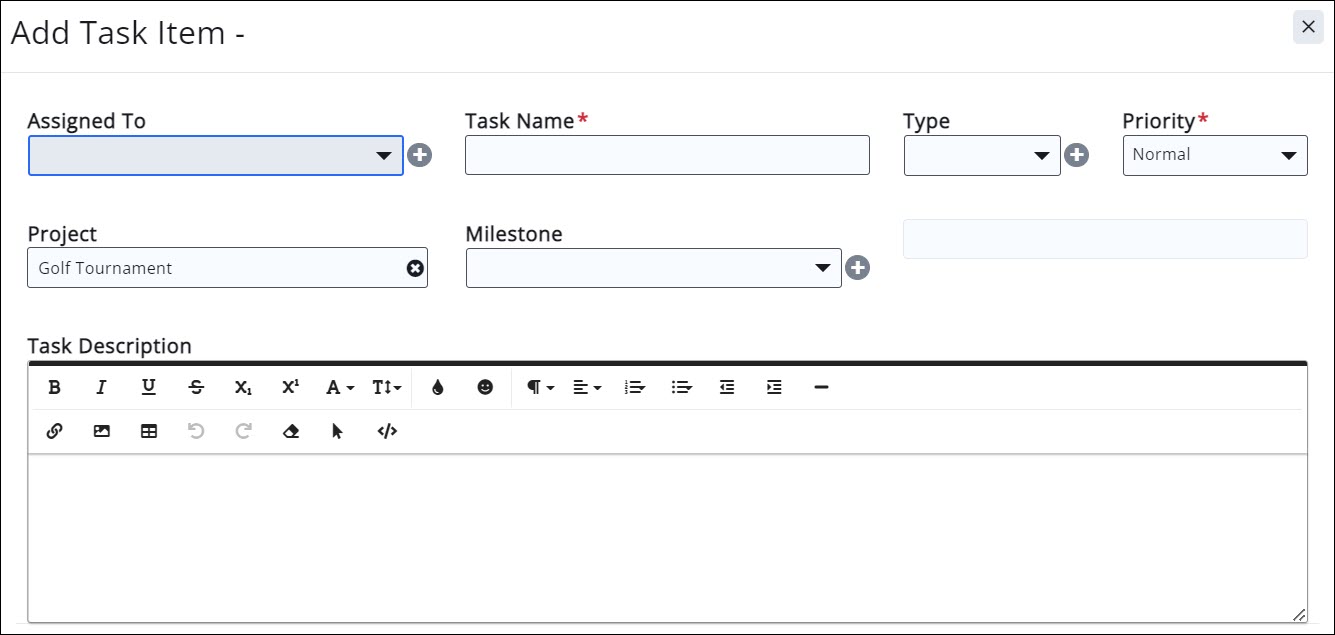Change Priority from Normal
Image resolution: width=1335 pixels, height=635 pixels.
[x=1214, y=156]
